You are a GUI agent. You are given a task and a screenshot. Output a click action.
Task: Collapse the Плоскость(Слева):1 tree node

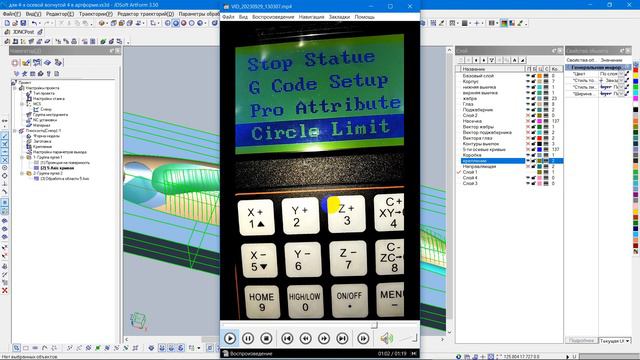[16, 131]
